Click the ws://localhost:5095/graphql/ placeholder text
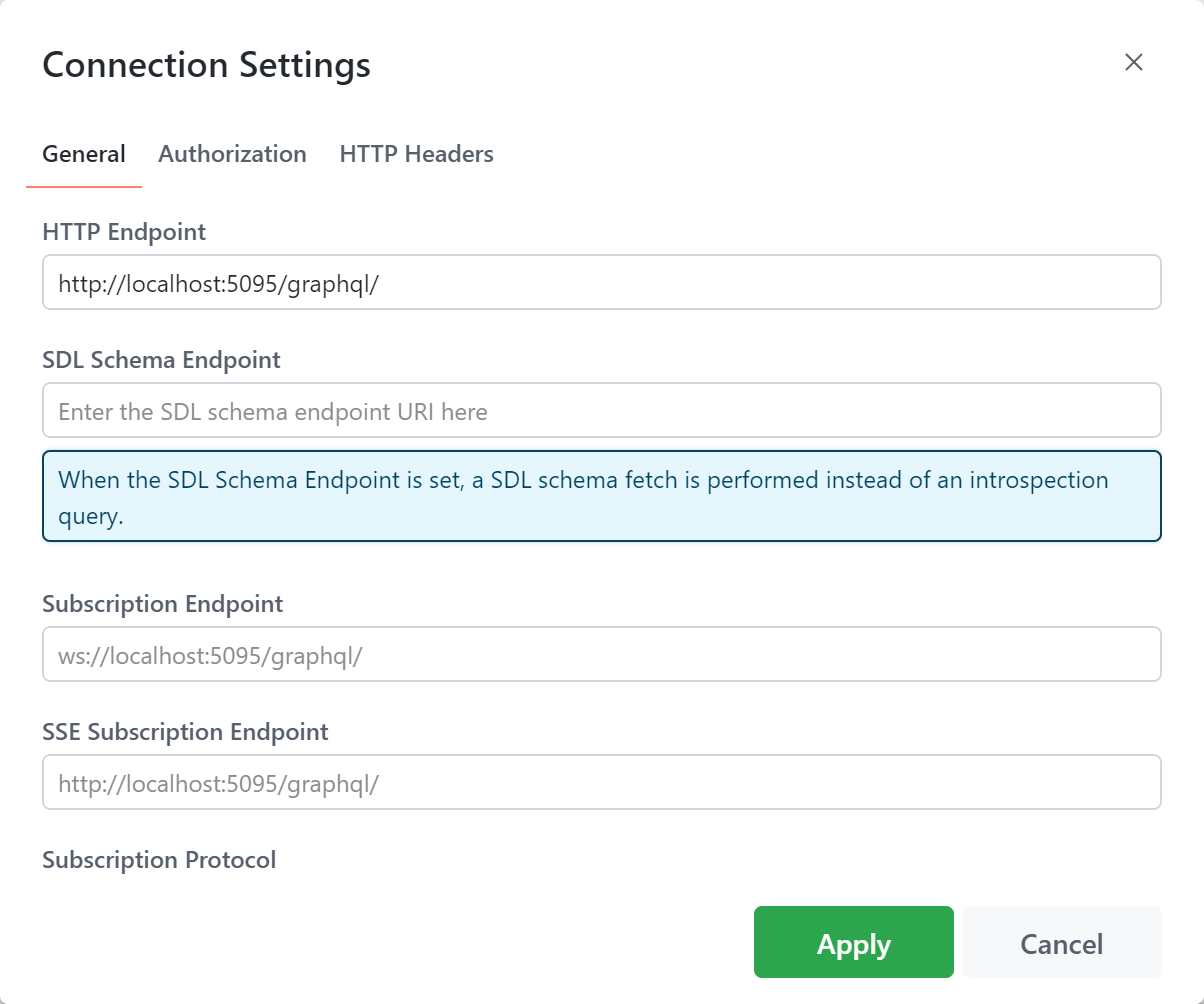The height and width of the screenshot is (1004, 1204). 210,655
